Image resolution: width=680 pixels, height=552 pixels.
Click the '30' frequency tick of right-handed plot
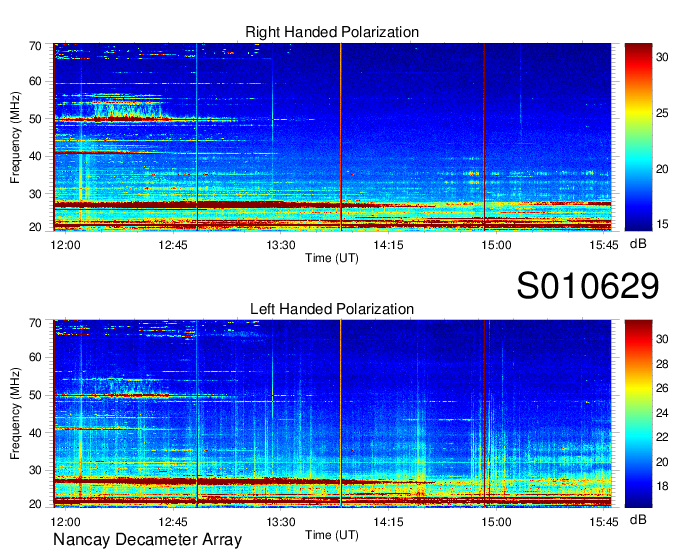[36, 194]
